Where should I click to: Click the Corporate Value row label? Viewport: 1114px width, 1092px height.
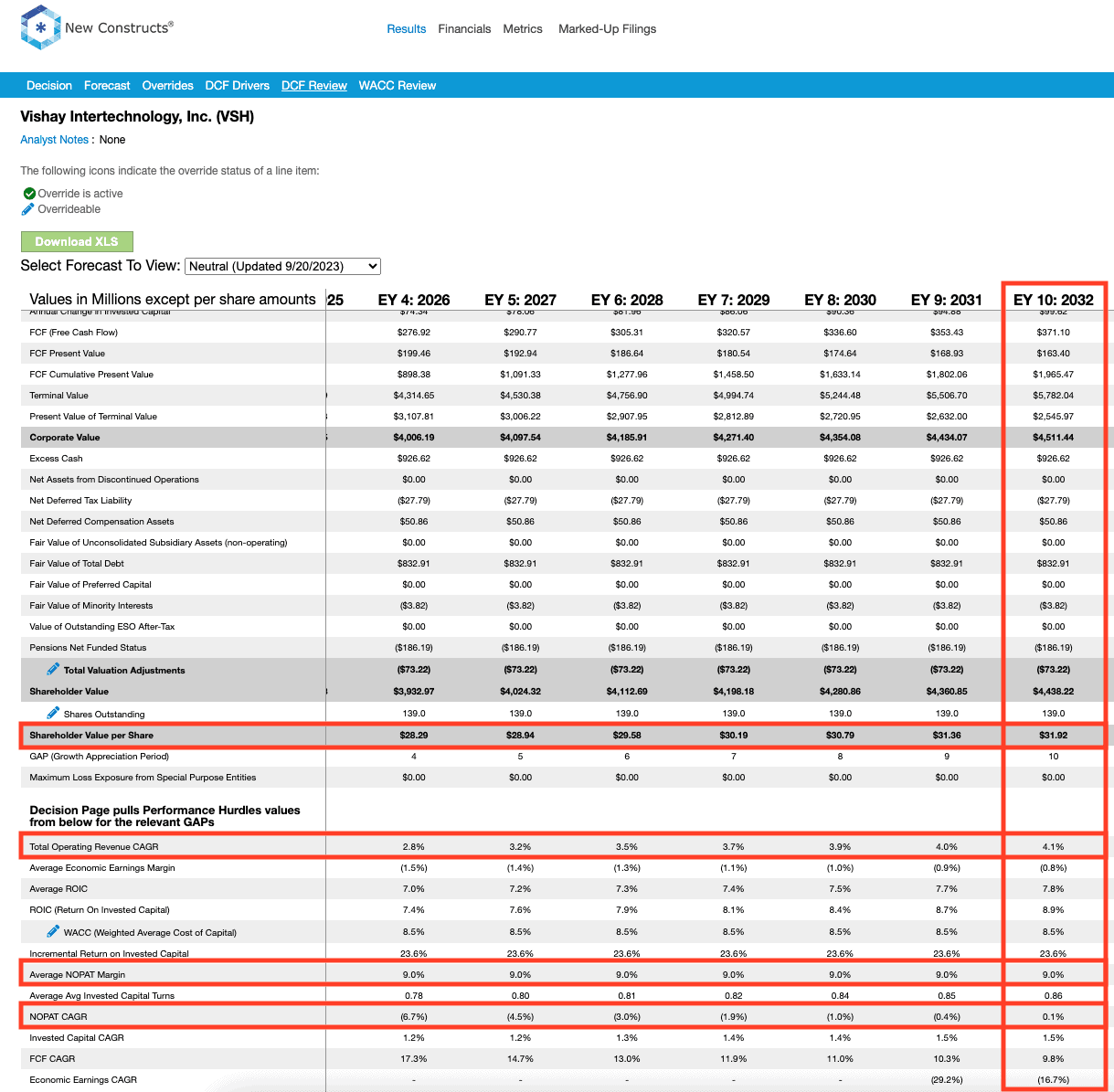[x=65, y=438]
